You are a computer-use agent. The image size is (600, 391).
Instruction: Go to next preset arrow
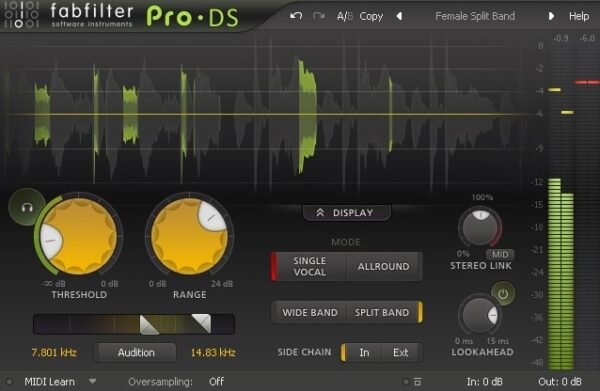pos(551,16)
